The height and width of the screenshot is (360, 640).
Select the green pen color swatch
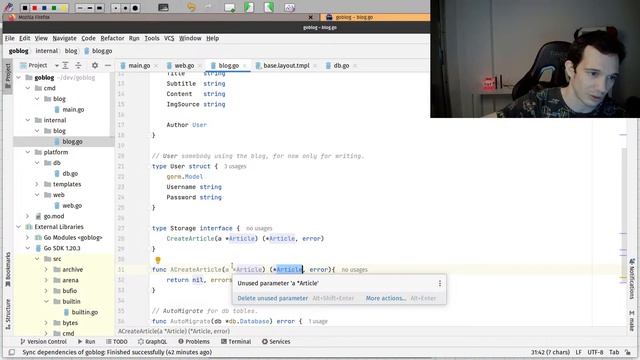(x=54, y=7)
